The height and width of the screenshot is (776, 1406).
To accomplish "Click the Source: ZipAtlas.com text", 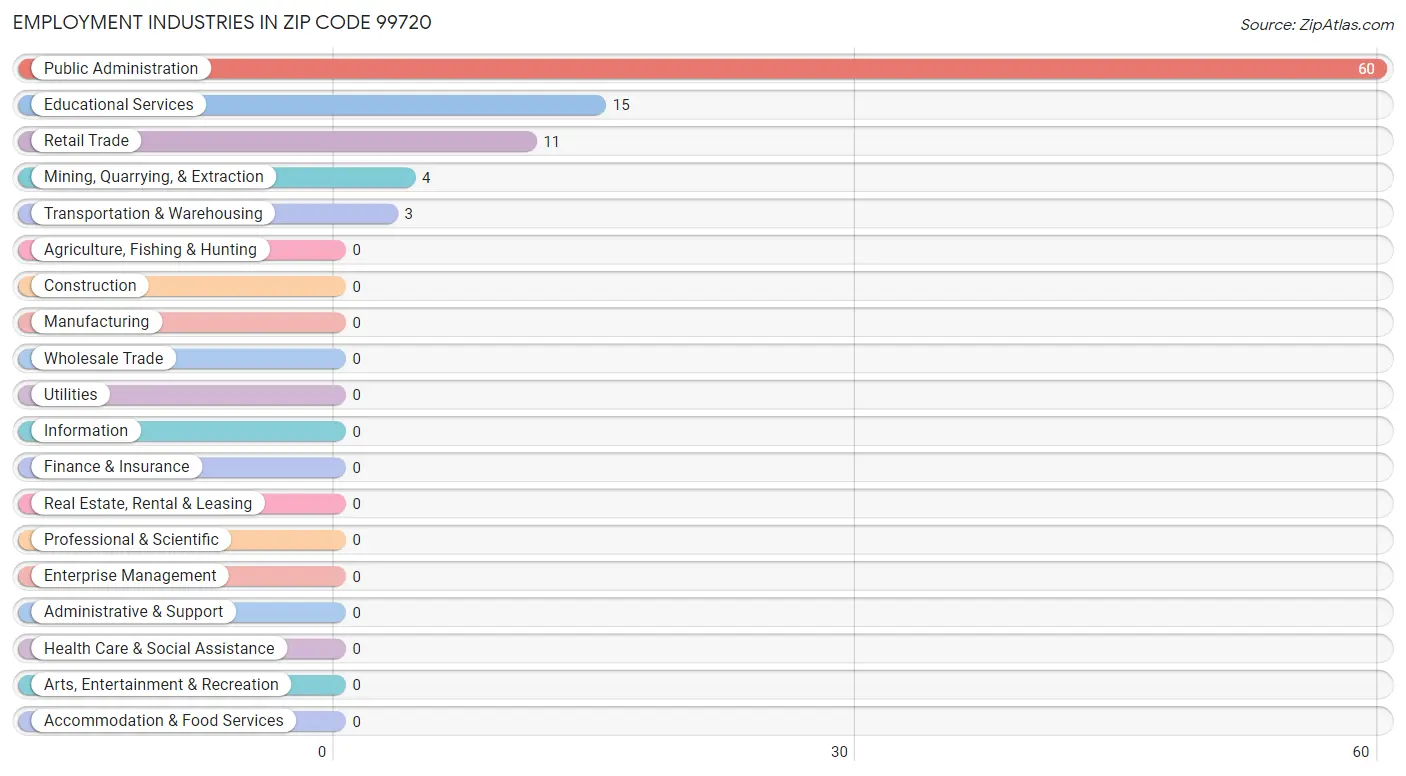I will click(1317, 25).
